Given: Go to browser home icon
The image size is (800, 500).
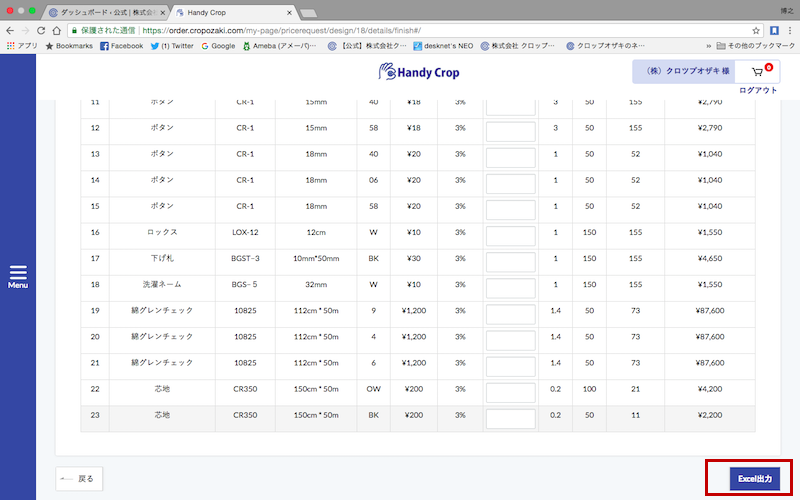Looking at the screenshot, I should pos(57,31).
